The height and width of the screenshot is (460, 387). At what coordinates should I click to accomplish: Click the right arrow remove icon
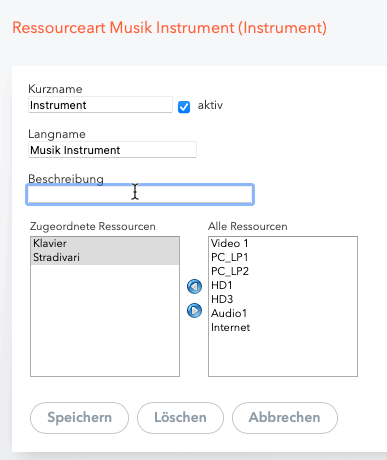click(194, 311)
